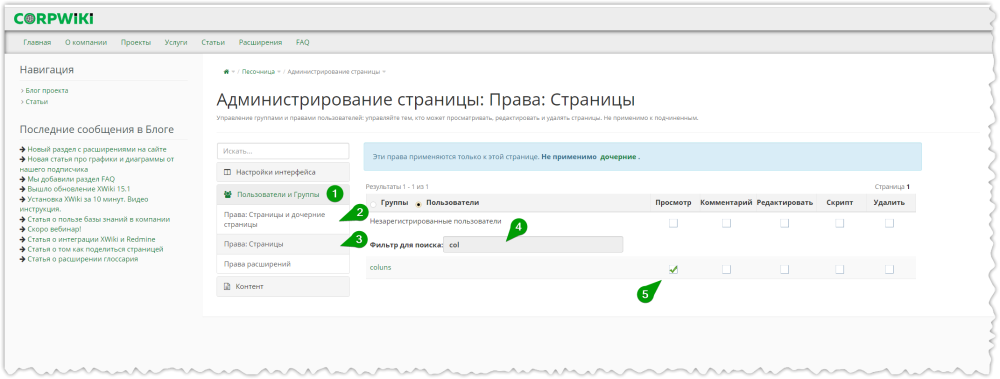Screen dimensions: 1000x379
Task: Open the coluns user link
Action: pyautogui.click(x=381, y=267)
